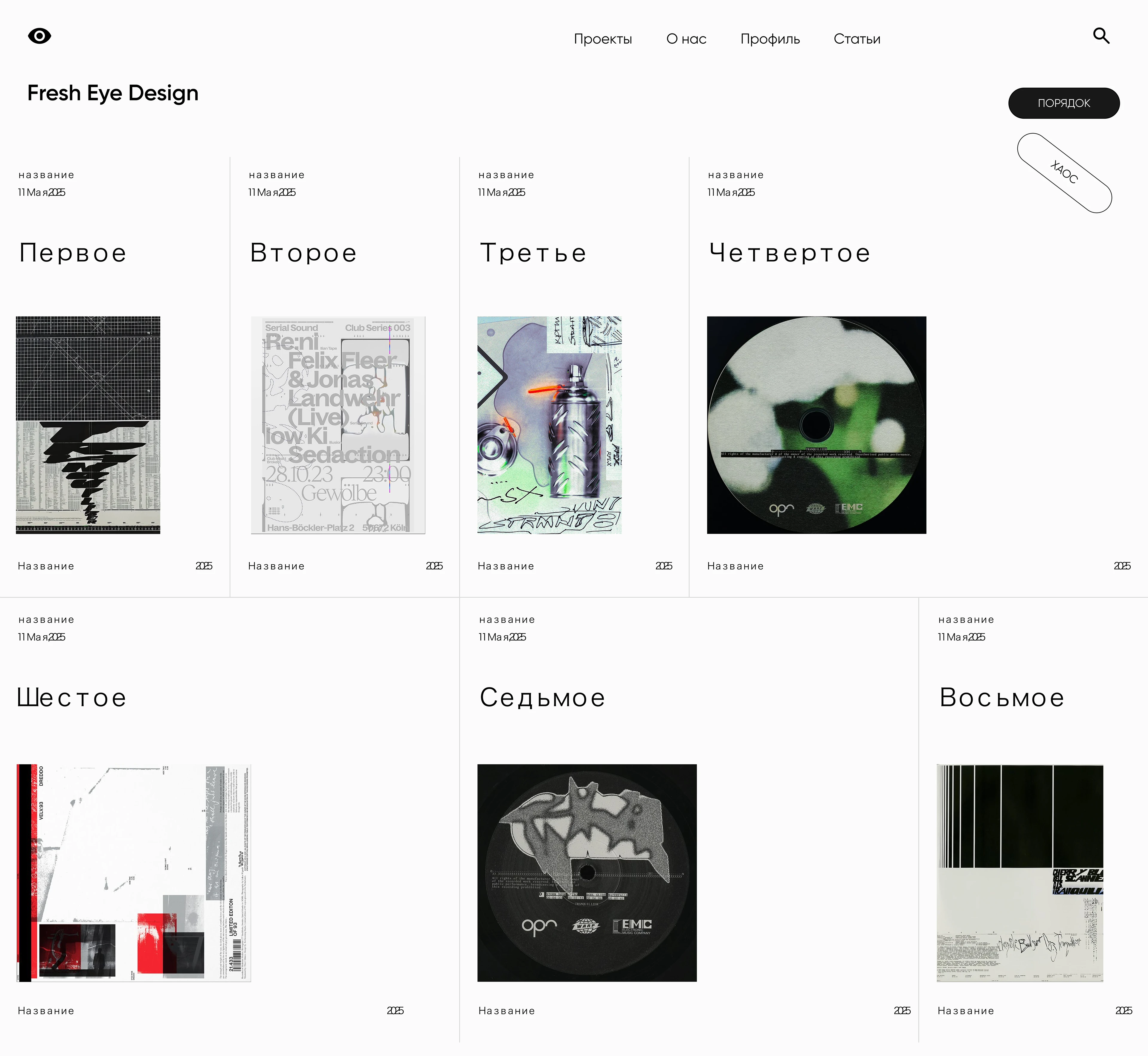
Task: Go to the О нас page
Action: [686, 39]
